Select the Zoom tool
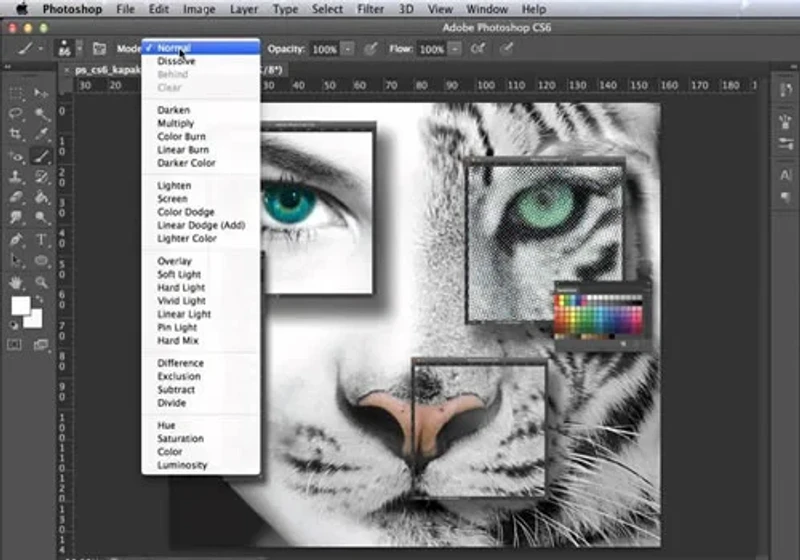Screen dimensions: 800x560 coord(41,282)
